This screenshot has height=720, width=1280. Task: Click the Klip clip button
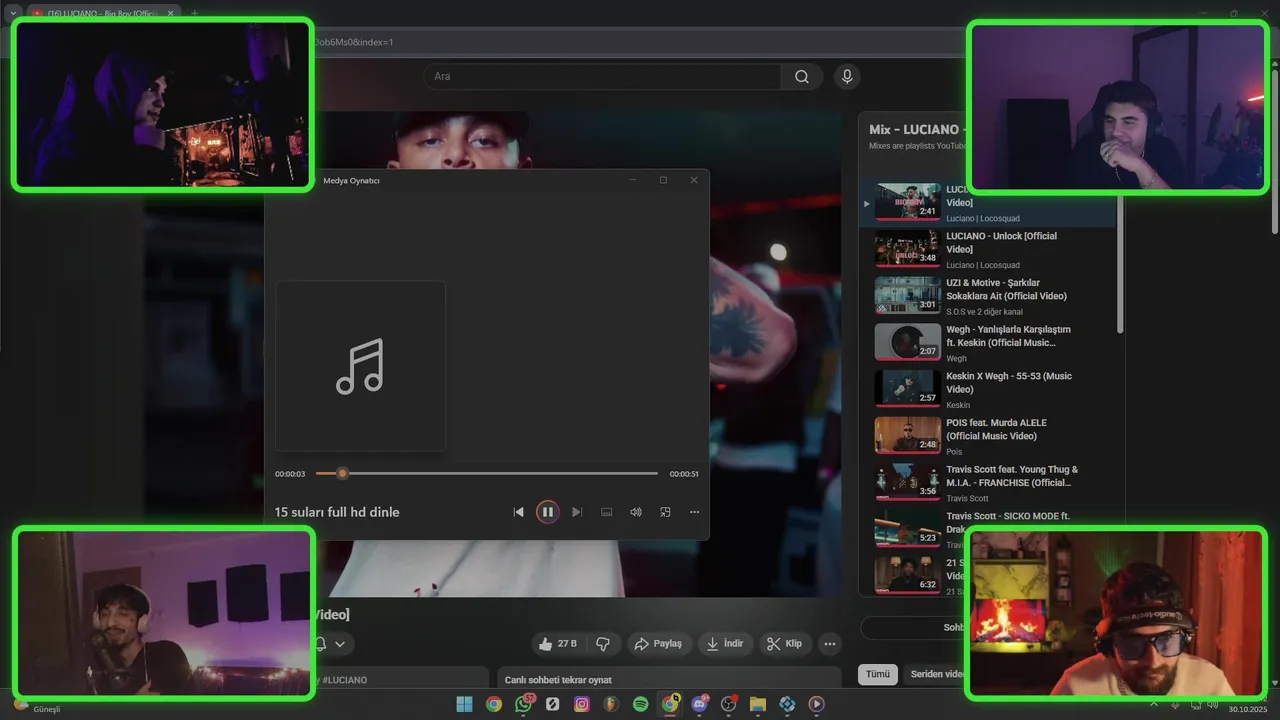[785, 644]
